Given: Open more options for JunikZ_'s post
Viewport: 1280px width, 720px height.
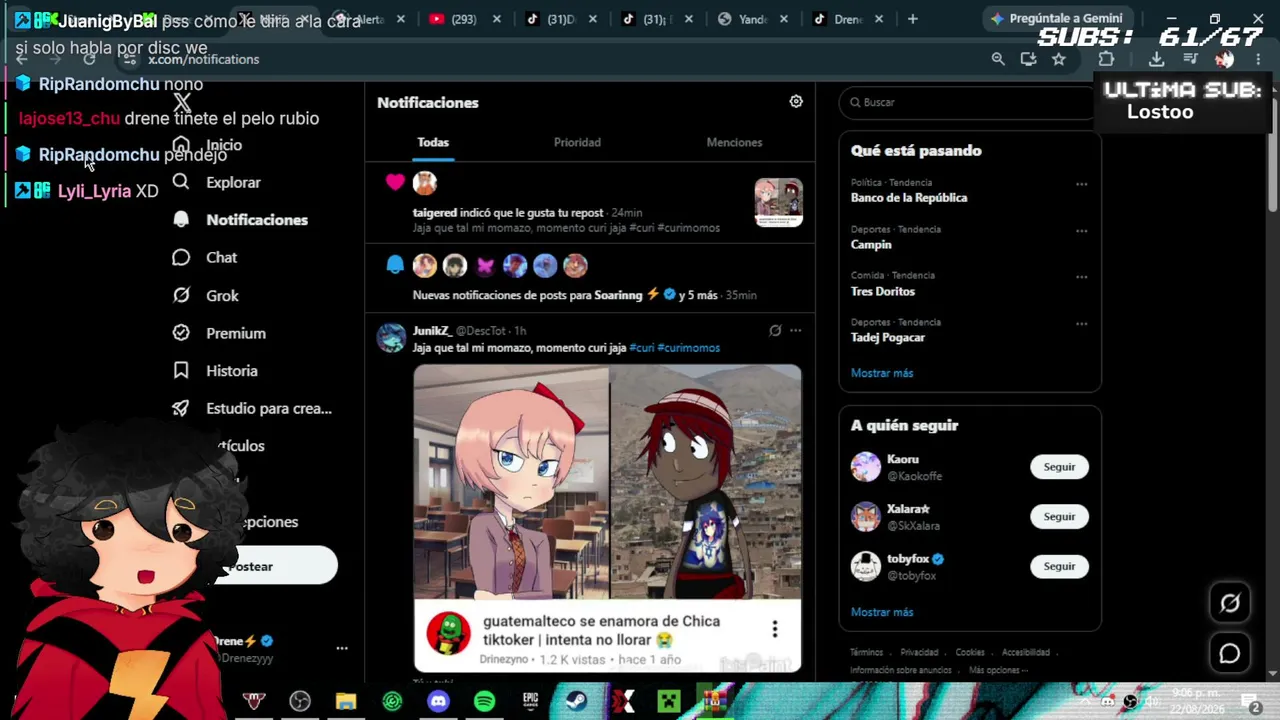Looking at the screenshot, I should pyautogui.click(x=795, y=330).
